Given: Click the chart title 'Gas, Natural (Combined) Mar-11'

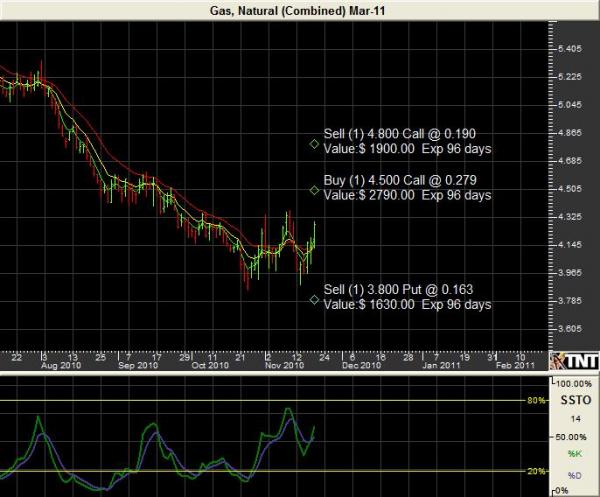Looking at the screenshot, I should click(x=297, y=10).
